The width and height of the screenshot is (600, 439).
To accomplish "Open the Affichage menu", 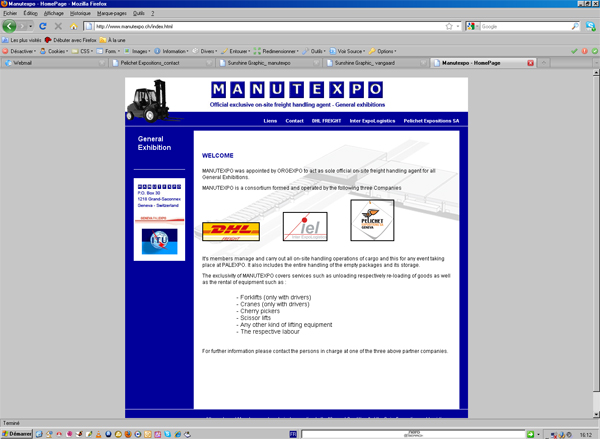I will (54, 13).
